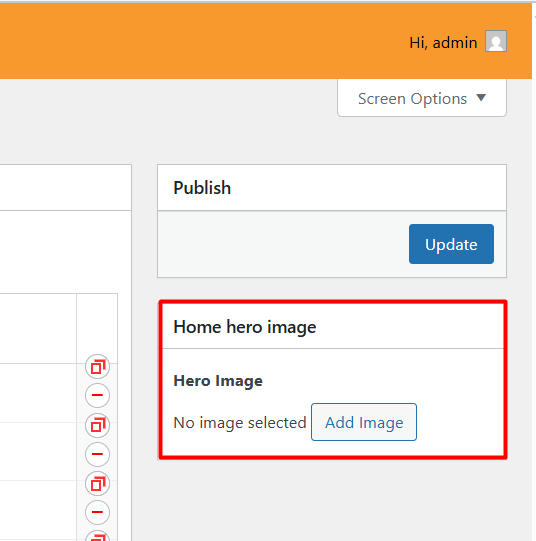Click the orange admin toolbar background
The width and height of the screenshot is (536, 541).
(207, 41)
